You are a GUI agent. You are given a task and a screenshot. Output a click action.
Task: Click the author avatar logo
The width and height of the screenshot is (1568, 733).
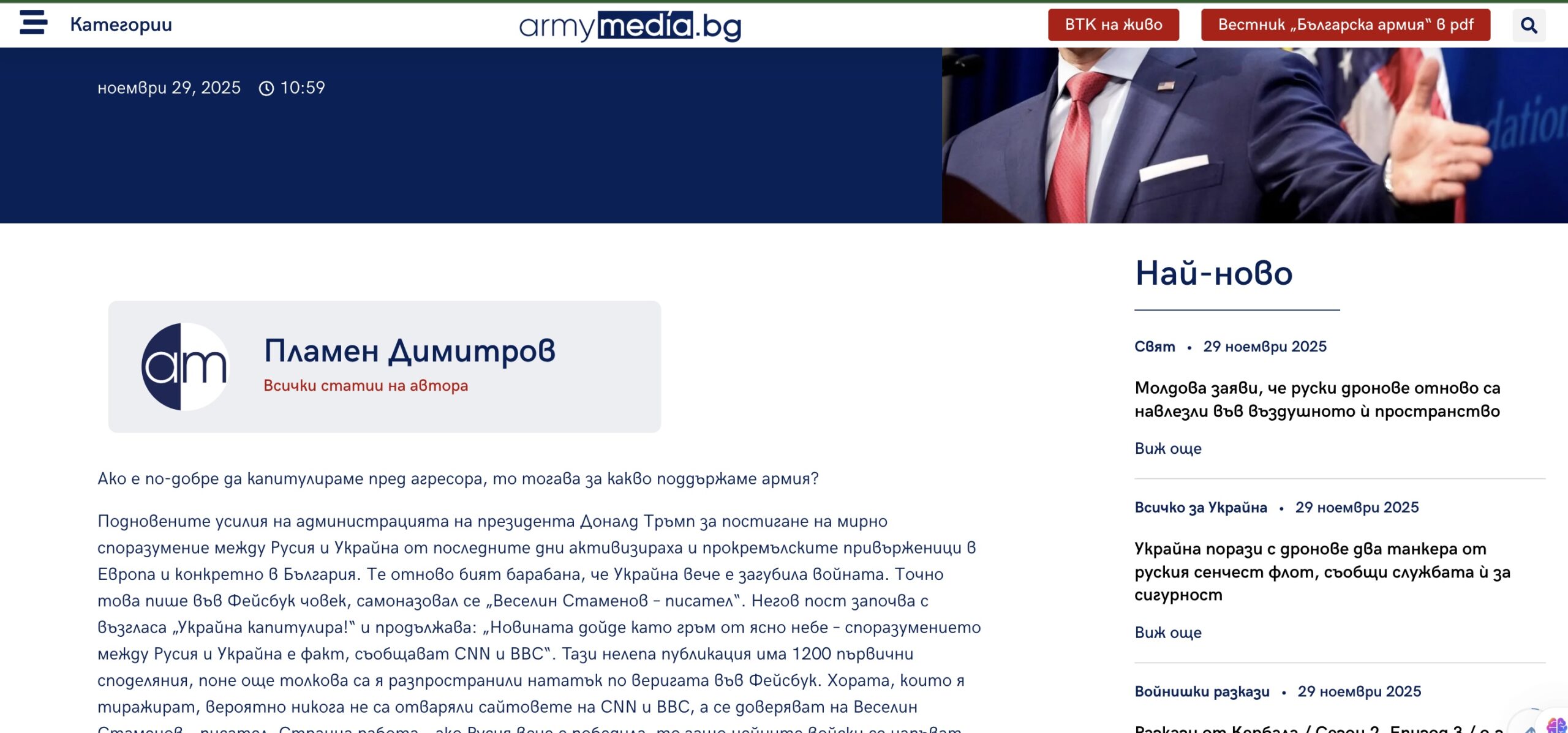tap(186, 366)
